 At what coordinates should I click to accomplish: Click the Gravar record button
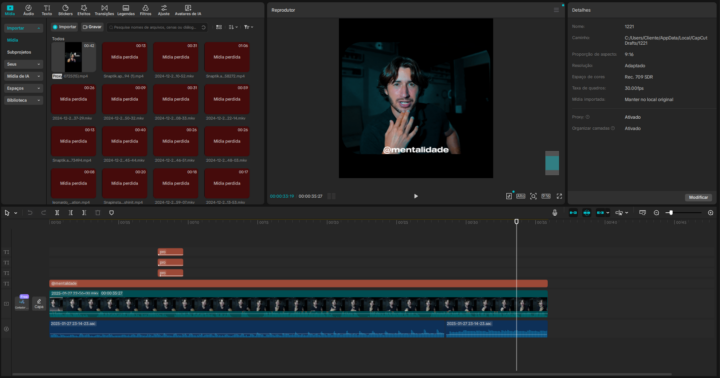click(x=92, y=27)
